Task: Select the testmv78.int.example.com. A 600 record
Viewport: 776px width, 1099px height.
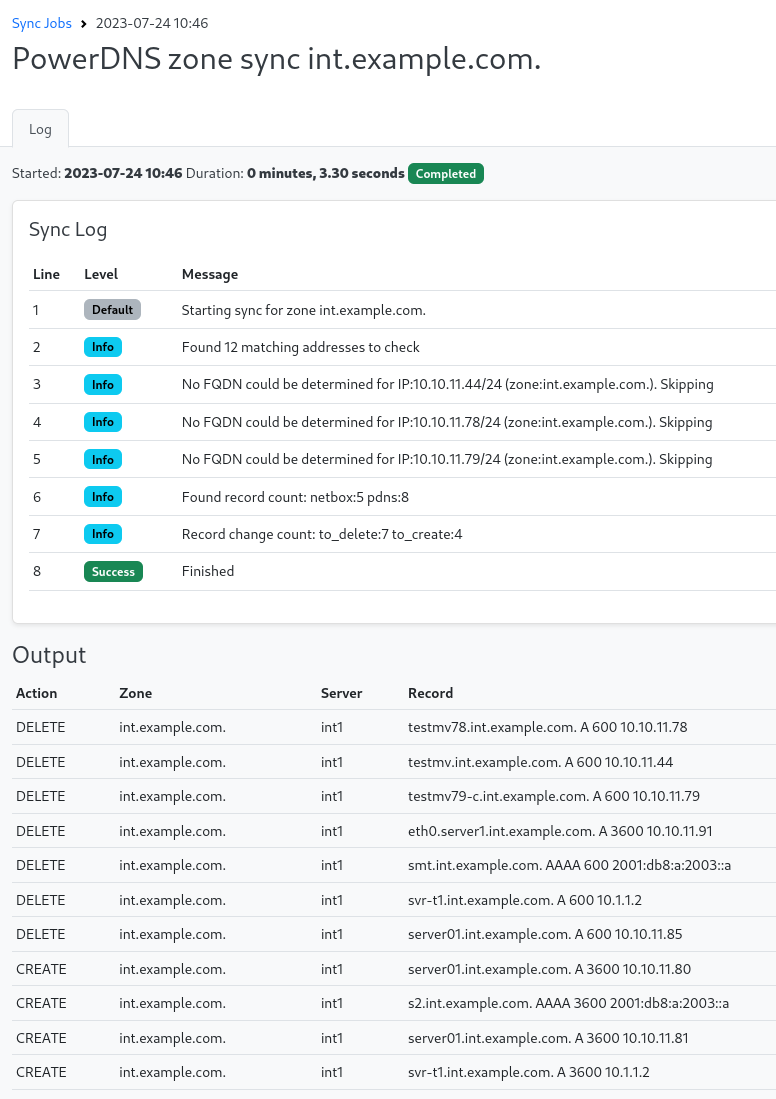Action: click(x=547, y=728)
